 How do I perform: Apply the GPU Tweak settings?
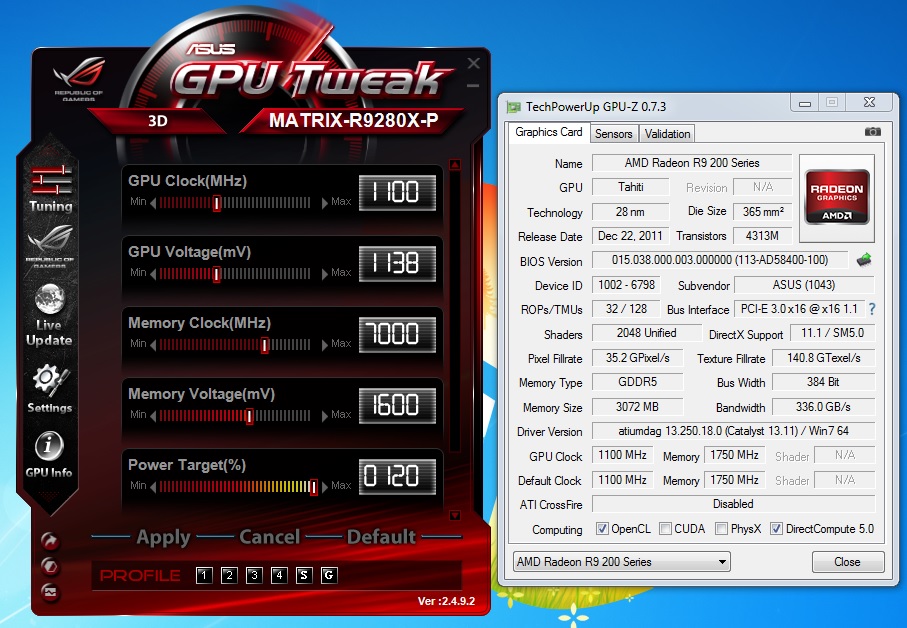point(163,538)
